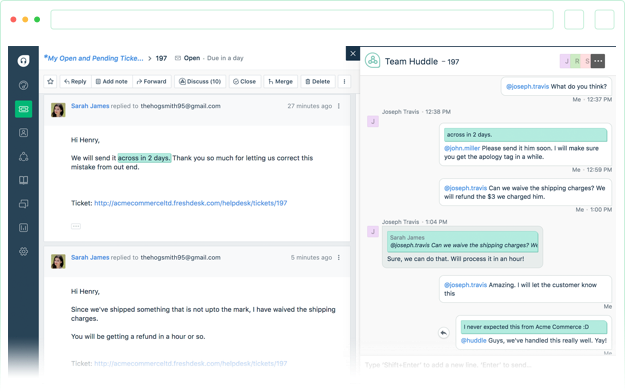Open the Freshdesk headphone logo
This screenshot has height=391, width=625.
coord(24,61)
